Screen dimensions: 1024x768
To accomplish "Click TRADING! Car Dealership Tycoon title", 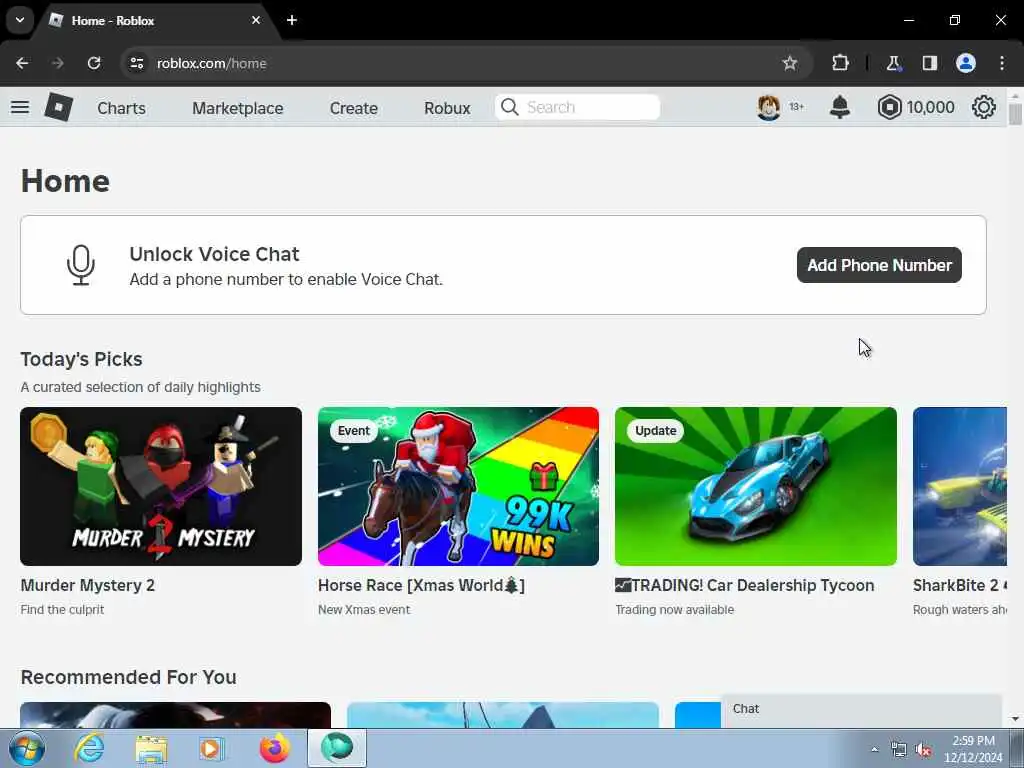I will pos(744,585).
